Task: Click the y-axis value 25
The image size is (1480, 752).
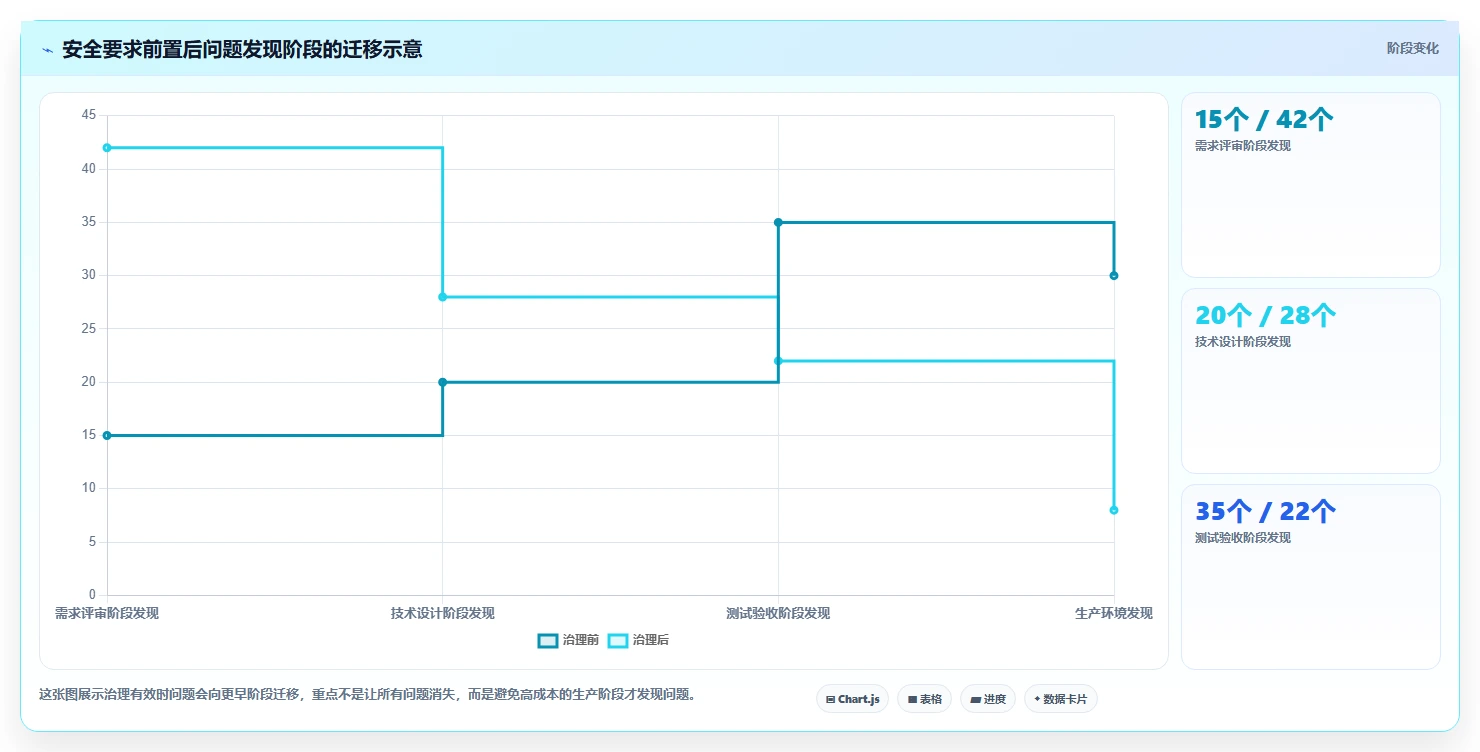Action: click(89, 329)
